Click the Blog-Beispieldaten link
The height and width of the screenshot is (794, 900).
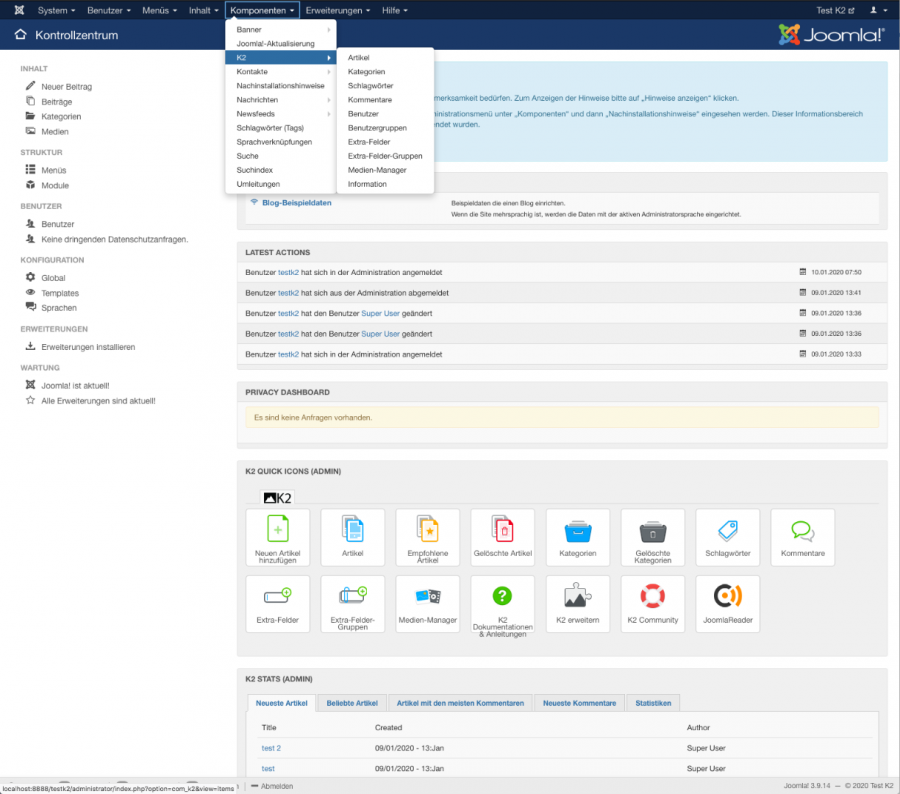click(297, 203)
